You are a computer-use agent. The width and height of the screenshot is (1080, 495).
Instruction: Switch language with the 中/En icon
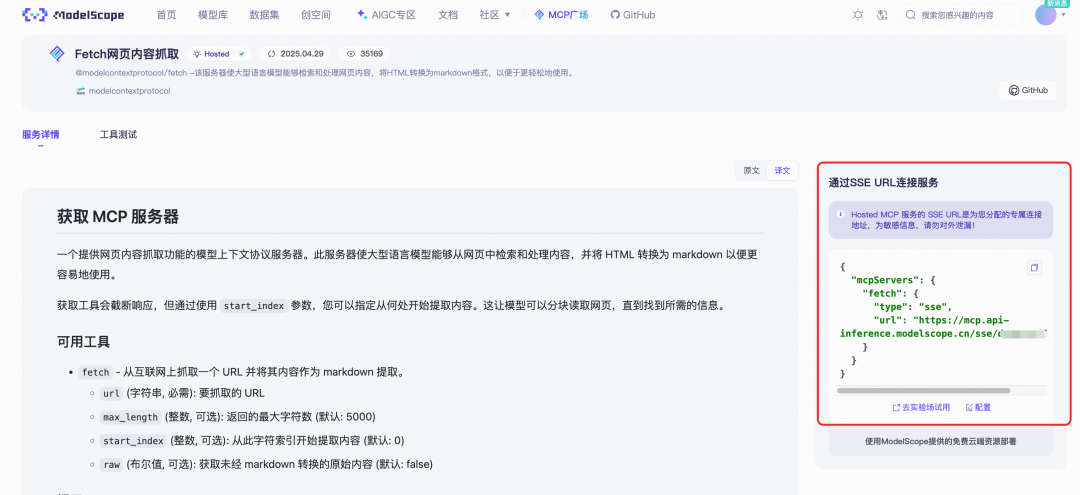pyautogui.click(x=882, y=14)
